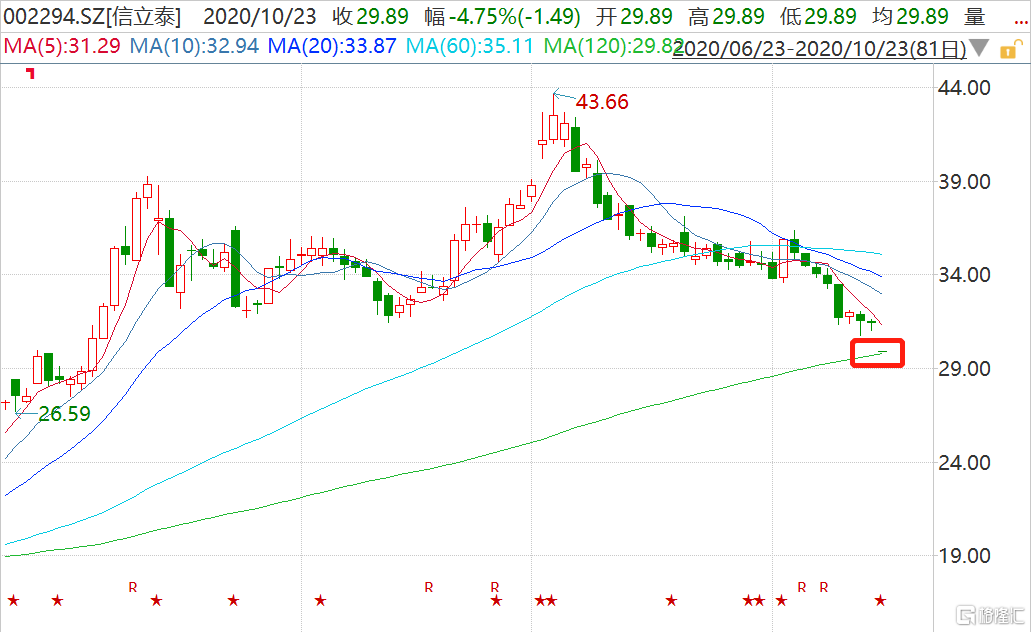Image resolution: width=1031 pixels, height=632 pixels.
Task: Click the 19.00 price axis label
Action: (x=964, y=556)
